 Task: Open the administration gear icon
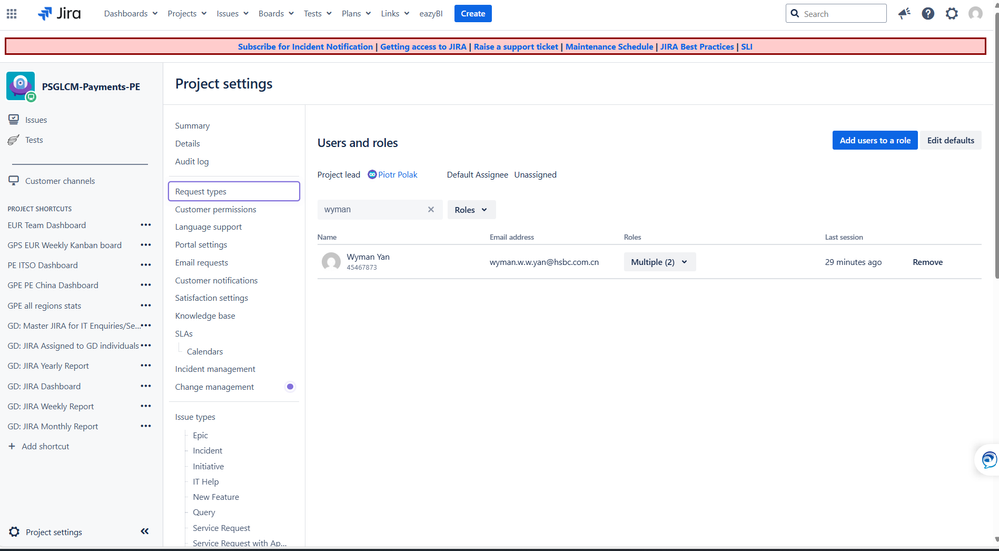(951, 13)
